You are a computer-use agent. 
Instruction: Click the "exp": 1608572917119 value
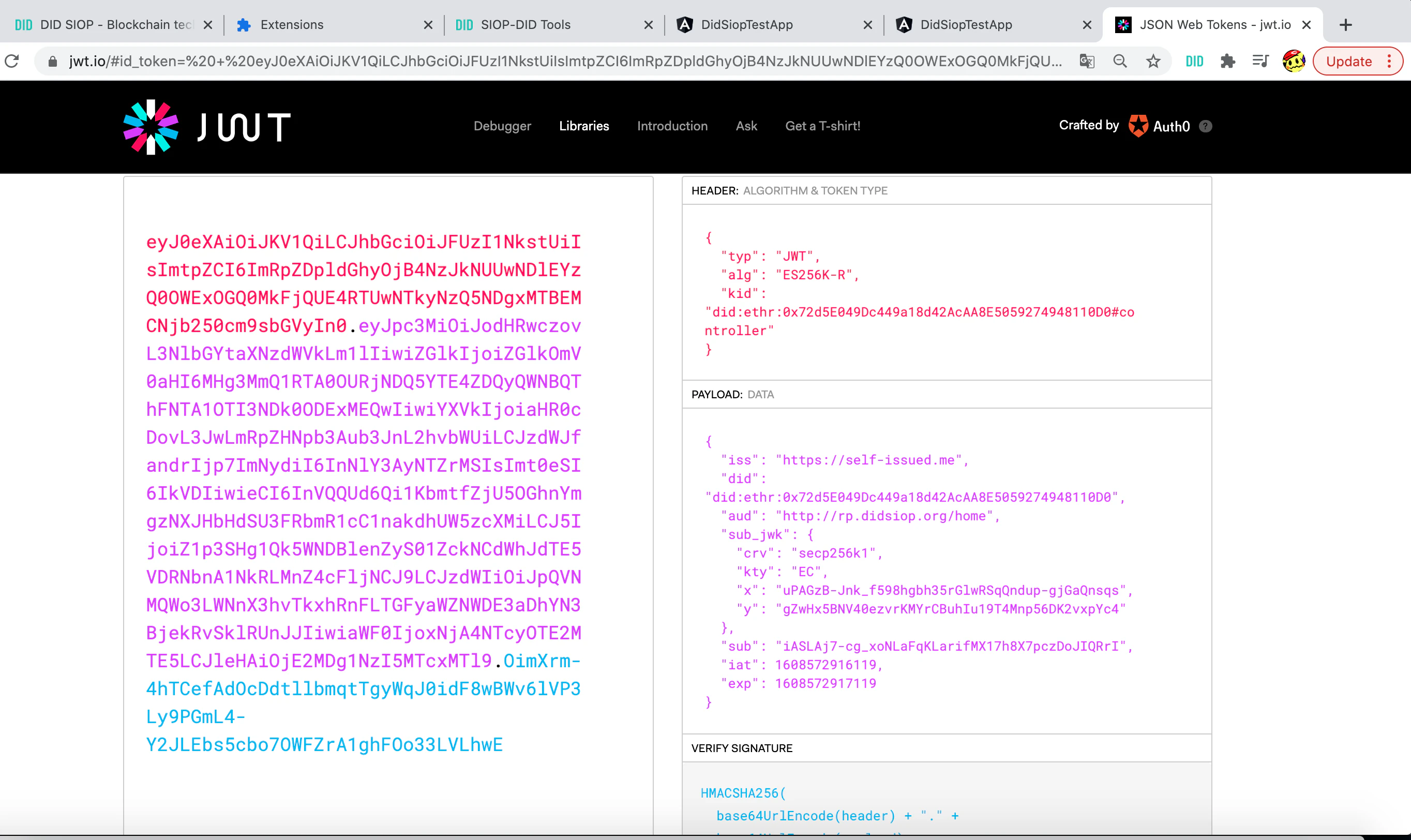(x=825, y=683)
